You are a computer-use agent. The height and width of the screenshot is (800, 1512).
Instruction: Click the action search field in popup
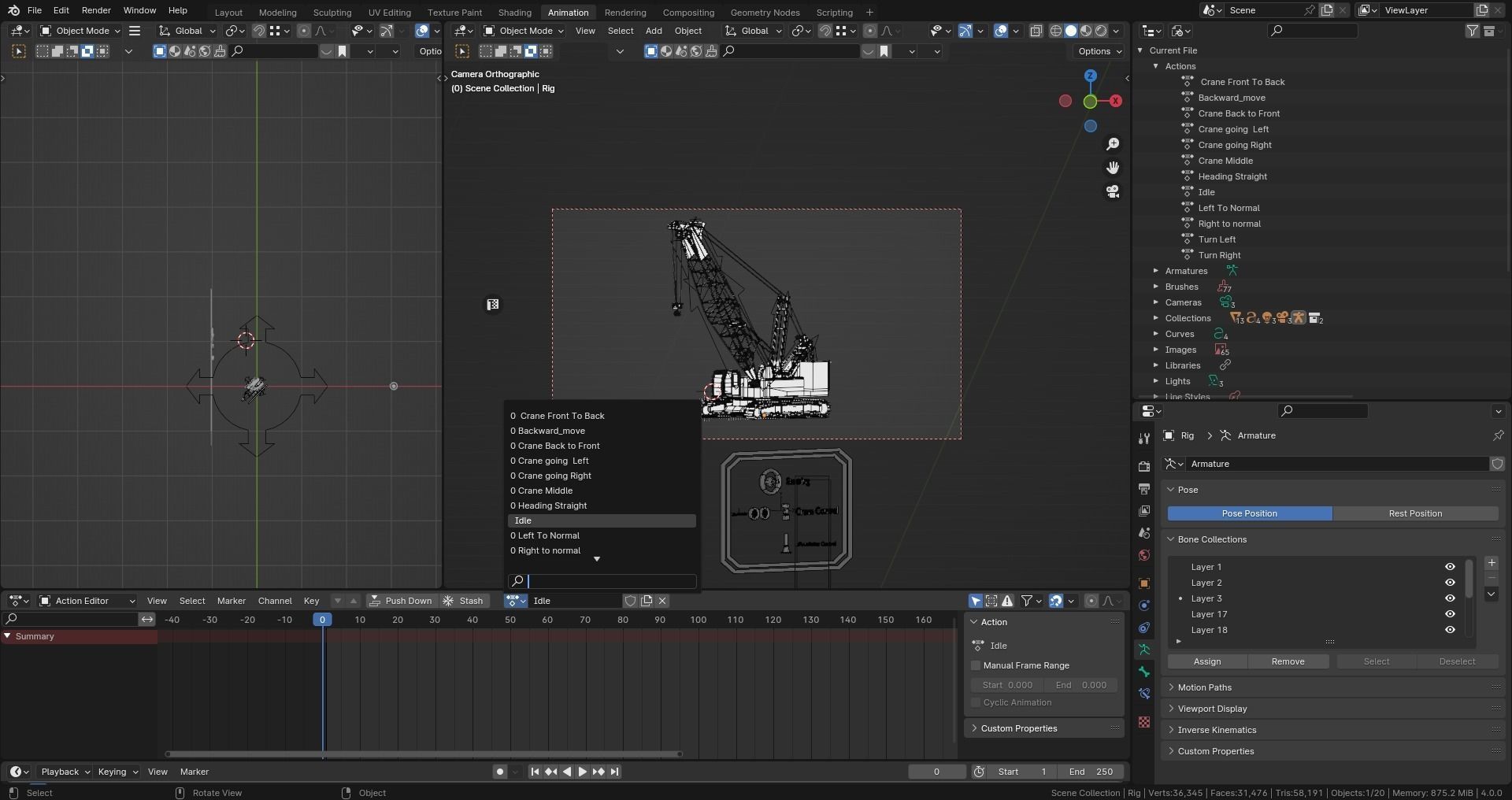coord(602,581)
